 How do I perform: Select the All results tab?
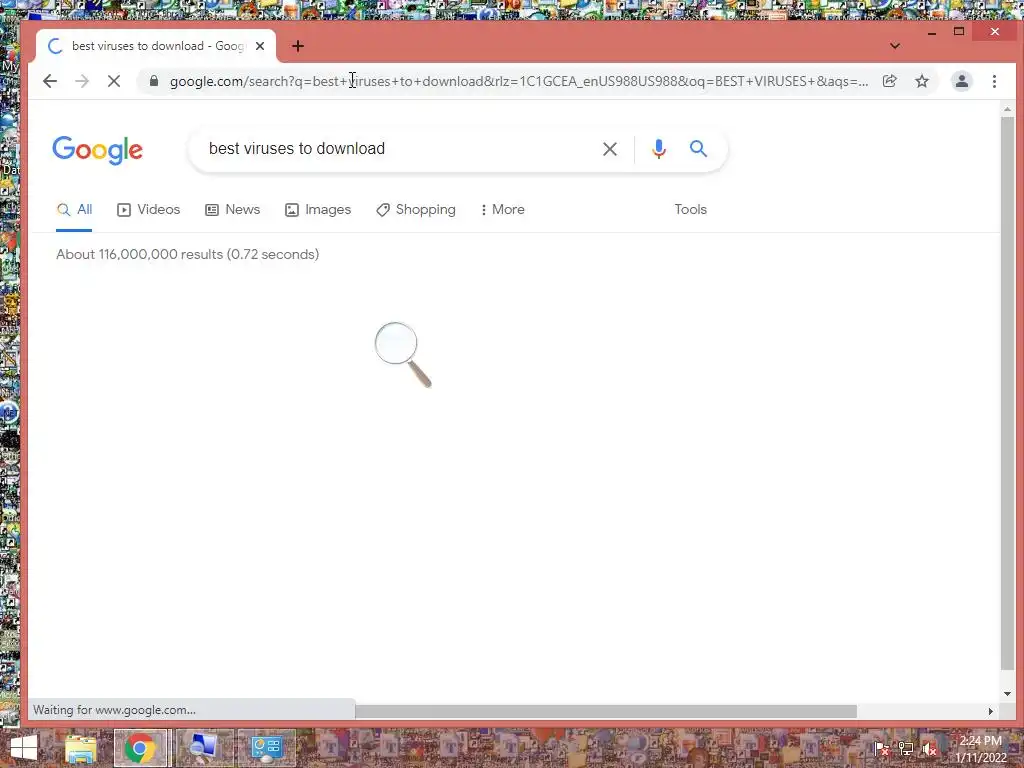tap(74, 210)
